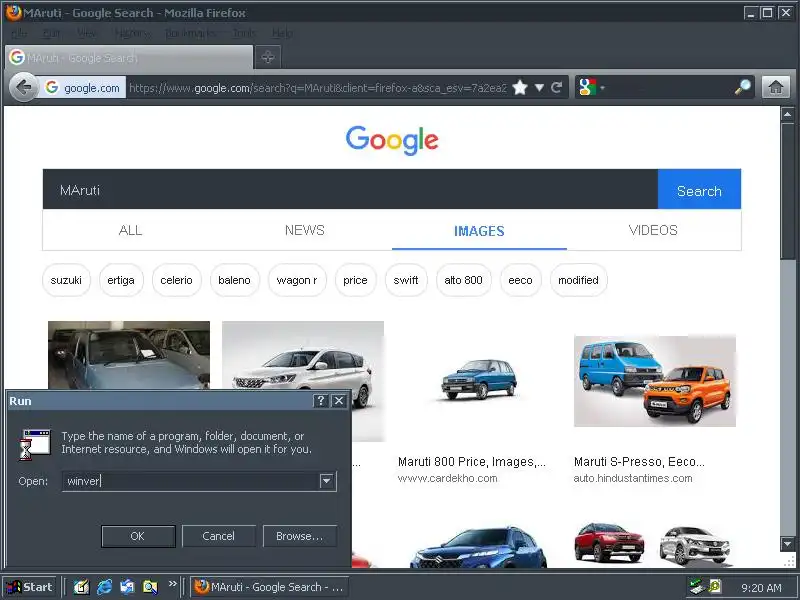Click the Google query box containing MAruti
800x600 pixels.
350,189
